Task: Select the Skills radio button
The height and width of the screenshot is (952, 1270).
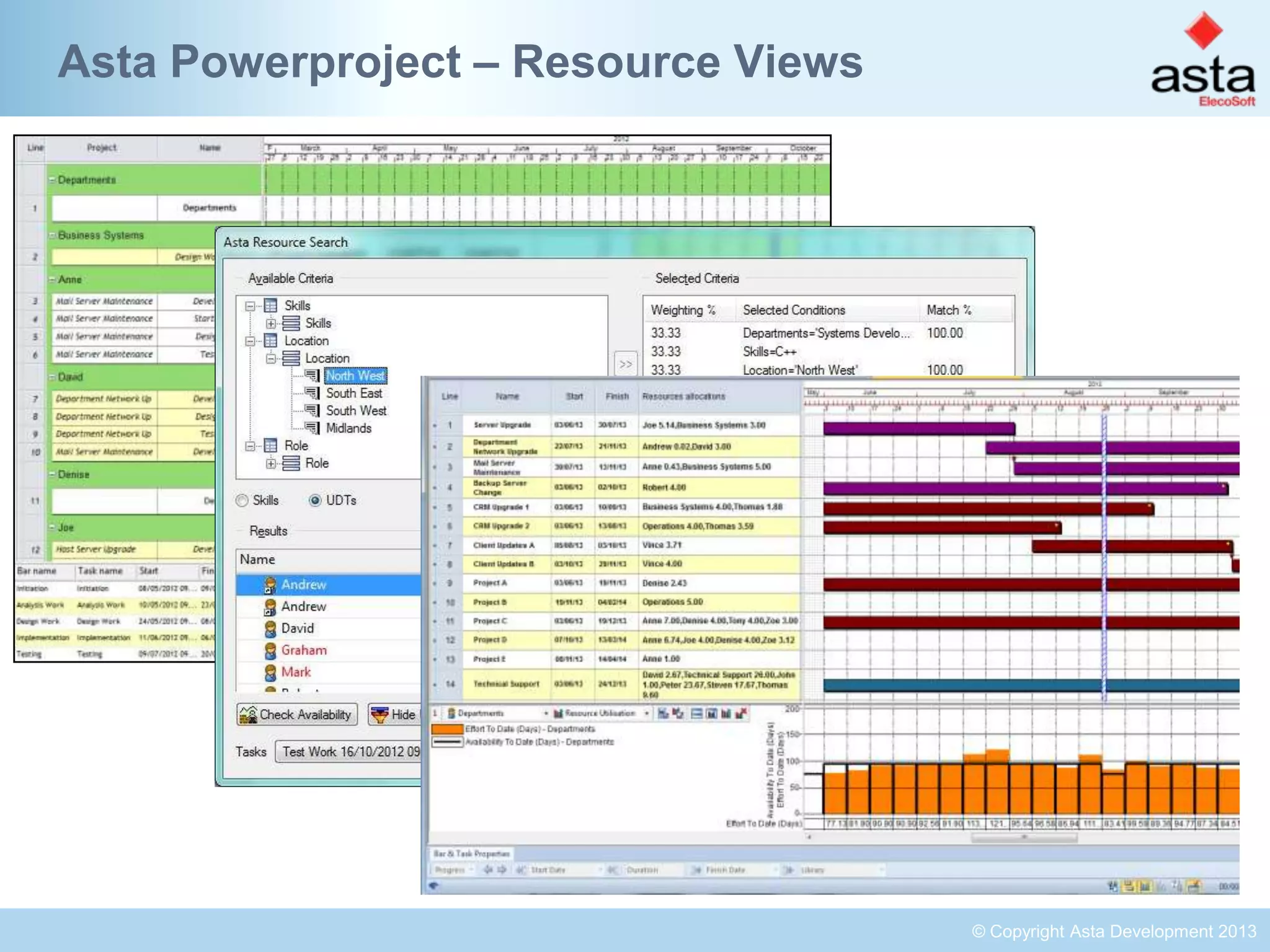Action: [x=242, y=501]
